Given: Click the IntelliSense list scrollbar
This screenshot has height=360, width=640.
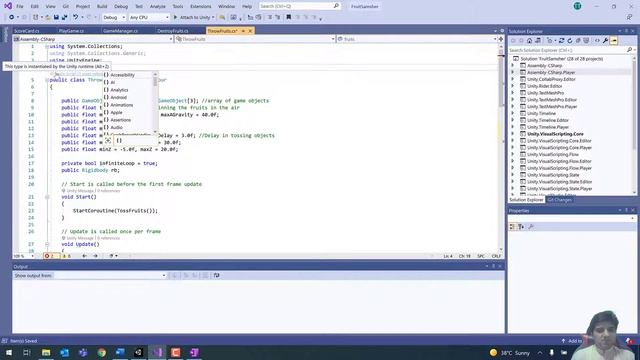Looking at the screenshot, I should click(x=155, y=103).
